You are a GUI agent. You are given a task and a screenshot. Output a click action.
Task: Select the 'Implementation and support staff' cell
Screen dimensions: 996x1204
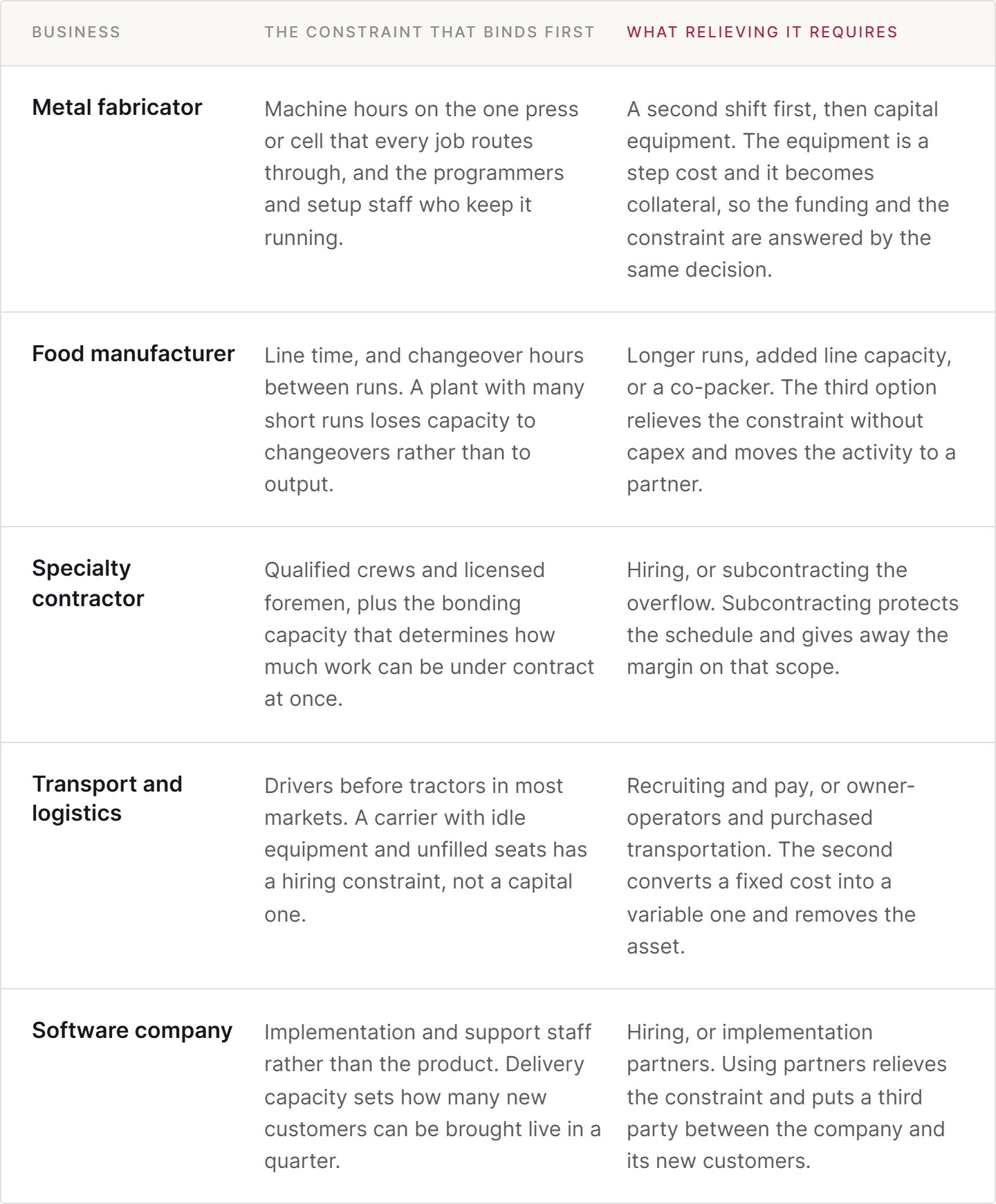[x=432, y=1096]
